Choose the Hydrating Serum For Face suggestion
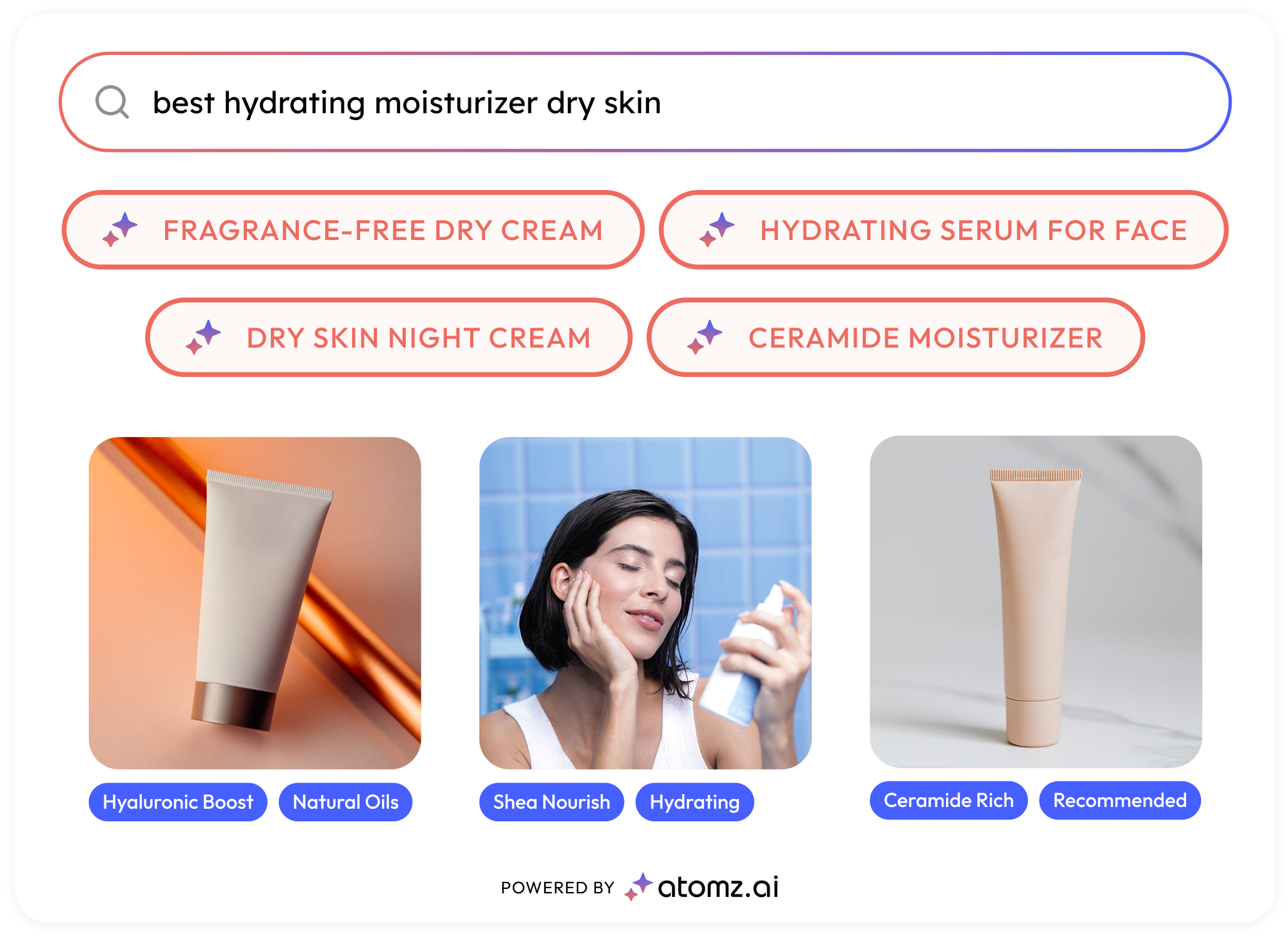 943,230
